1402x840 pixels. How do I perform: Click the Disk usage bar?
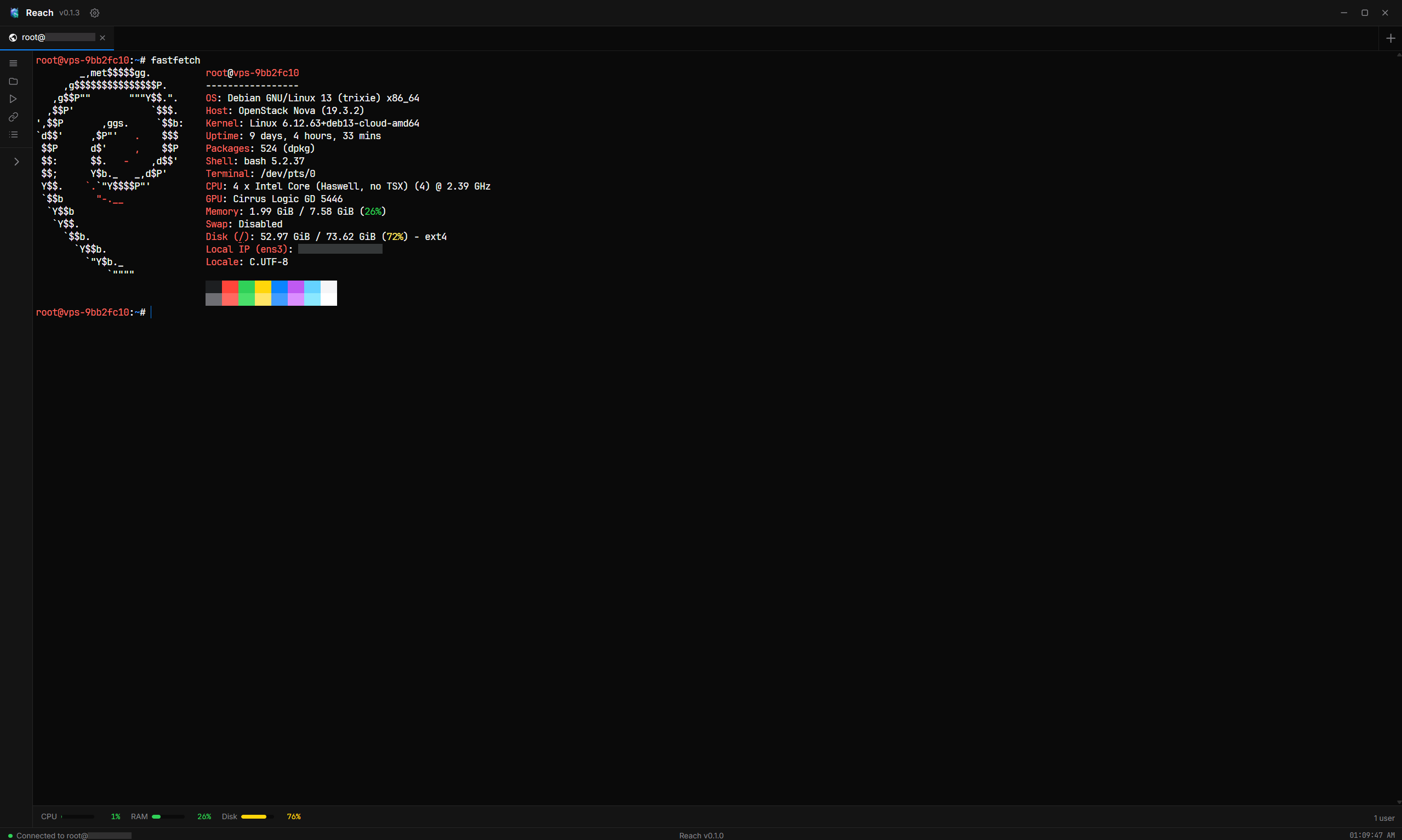click(258, 816)
